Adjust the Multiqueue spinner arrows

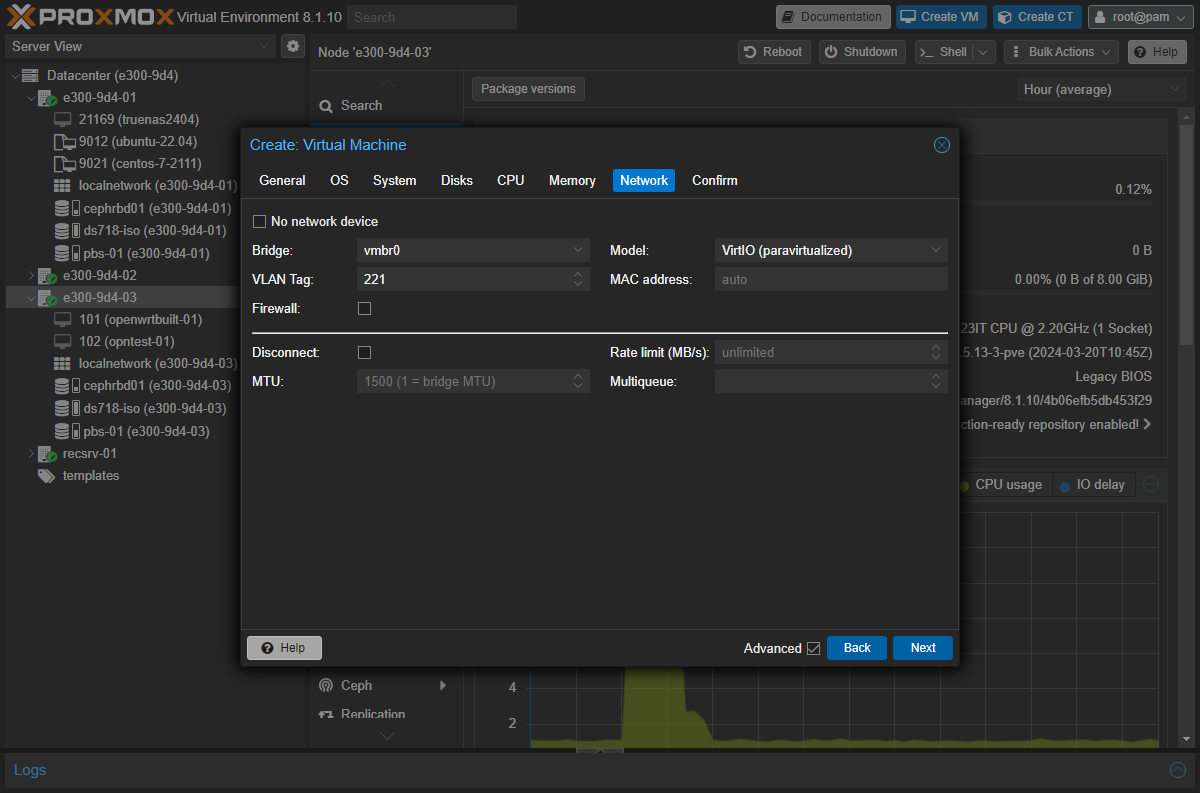coord(936,381)
